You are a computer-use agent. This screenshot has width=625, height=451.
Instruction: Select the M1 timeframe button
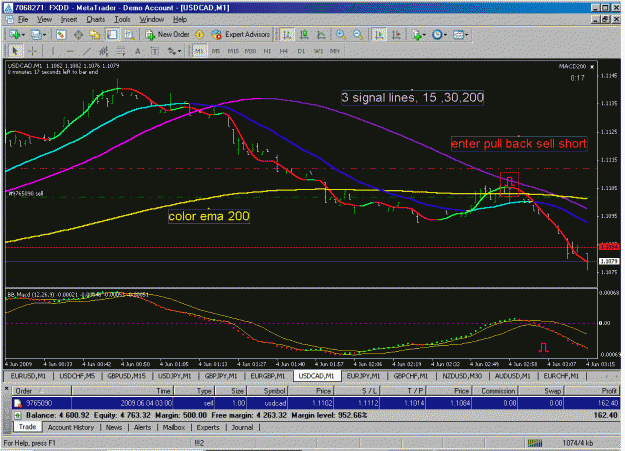199,51
